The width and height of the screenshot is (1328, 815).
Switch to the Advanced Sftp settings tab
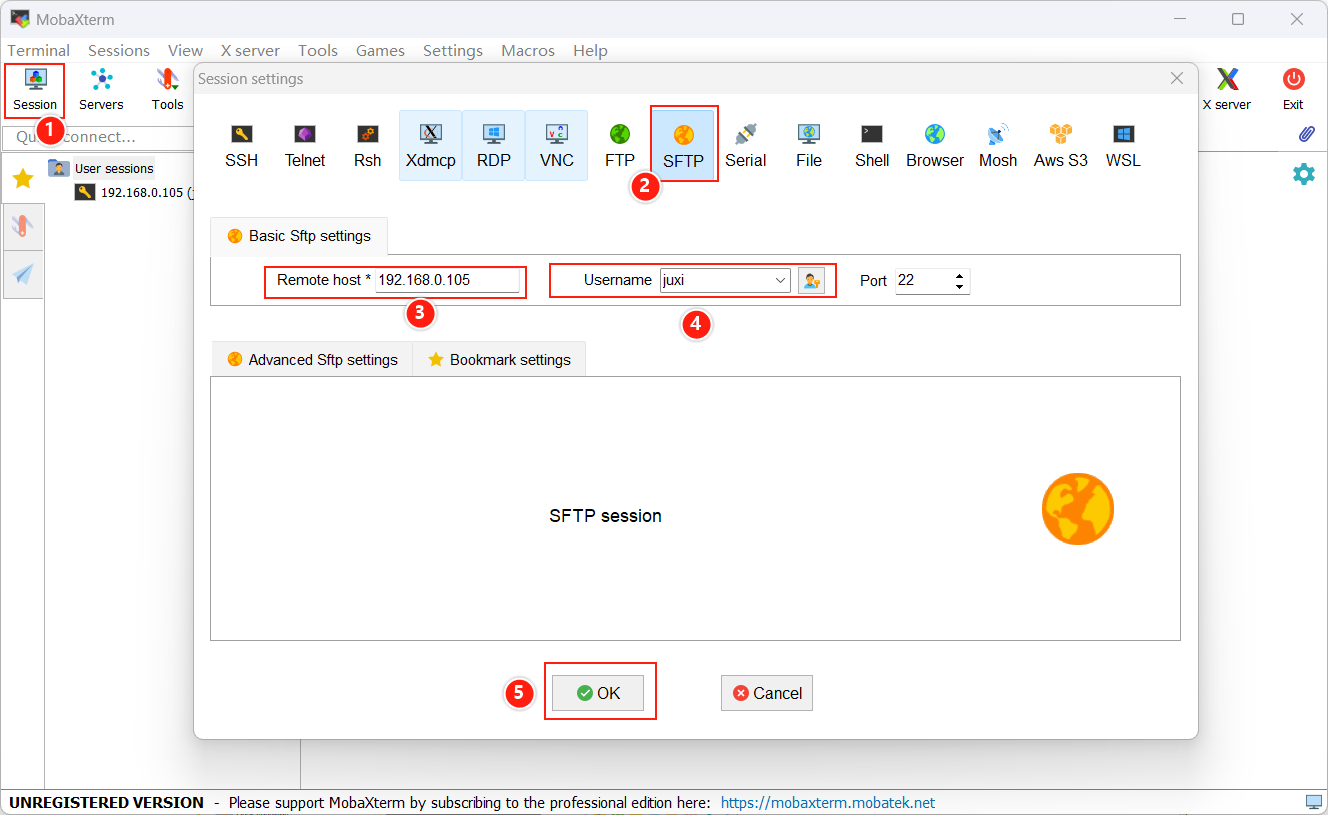[312, 360]
